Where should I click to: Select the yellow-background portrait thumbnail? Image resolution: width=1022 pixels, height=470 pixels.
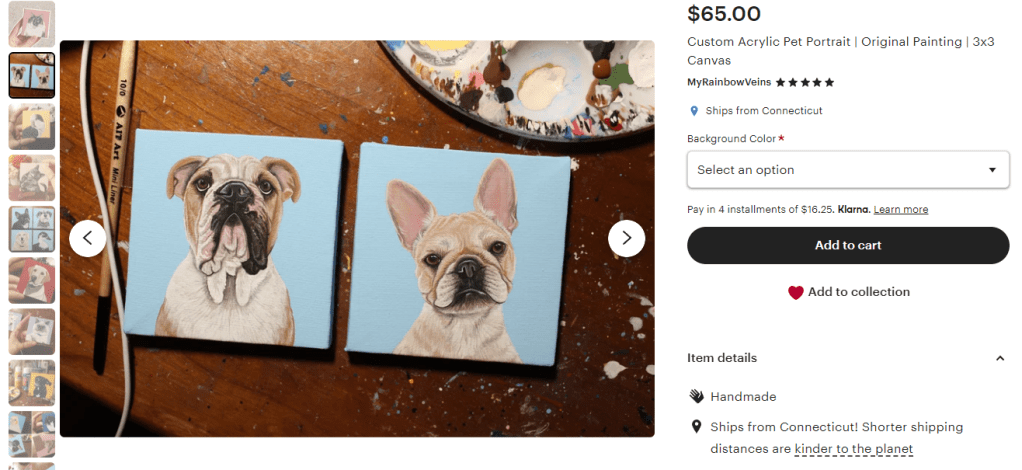pyautogui.click(x=32, y=126)
